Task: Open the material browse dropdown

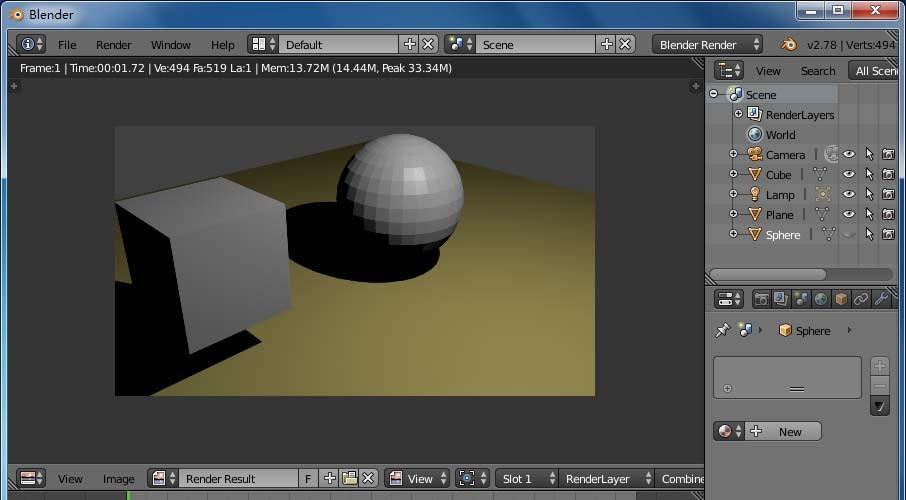Action: click(x=729, y=431)
